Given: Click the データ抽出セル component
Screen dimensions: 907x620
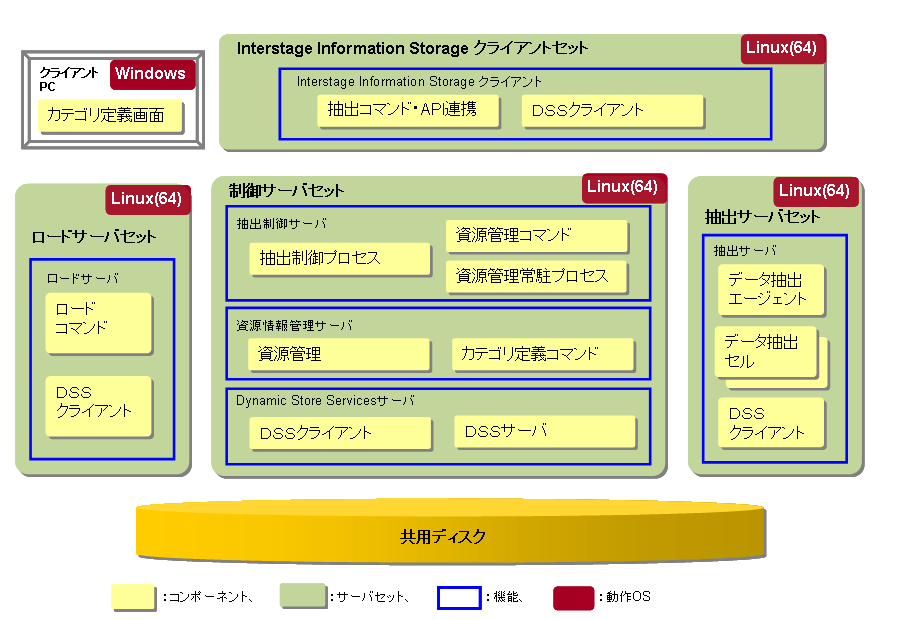Looking at the screenshot, I should point(768,354).
